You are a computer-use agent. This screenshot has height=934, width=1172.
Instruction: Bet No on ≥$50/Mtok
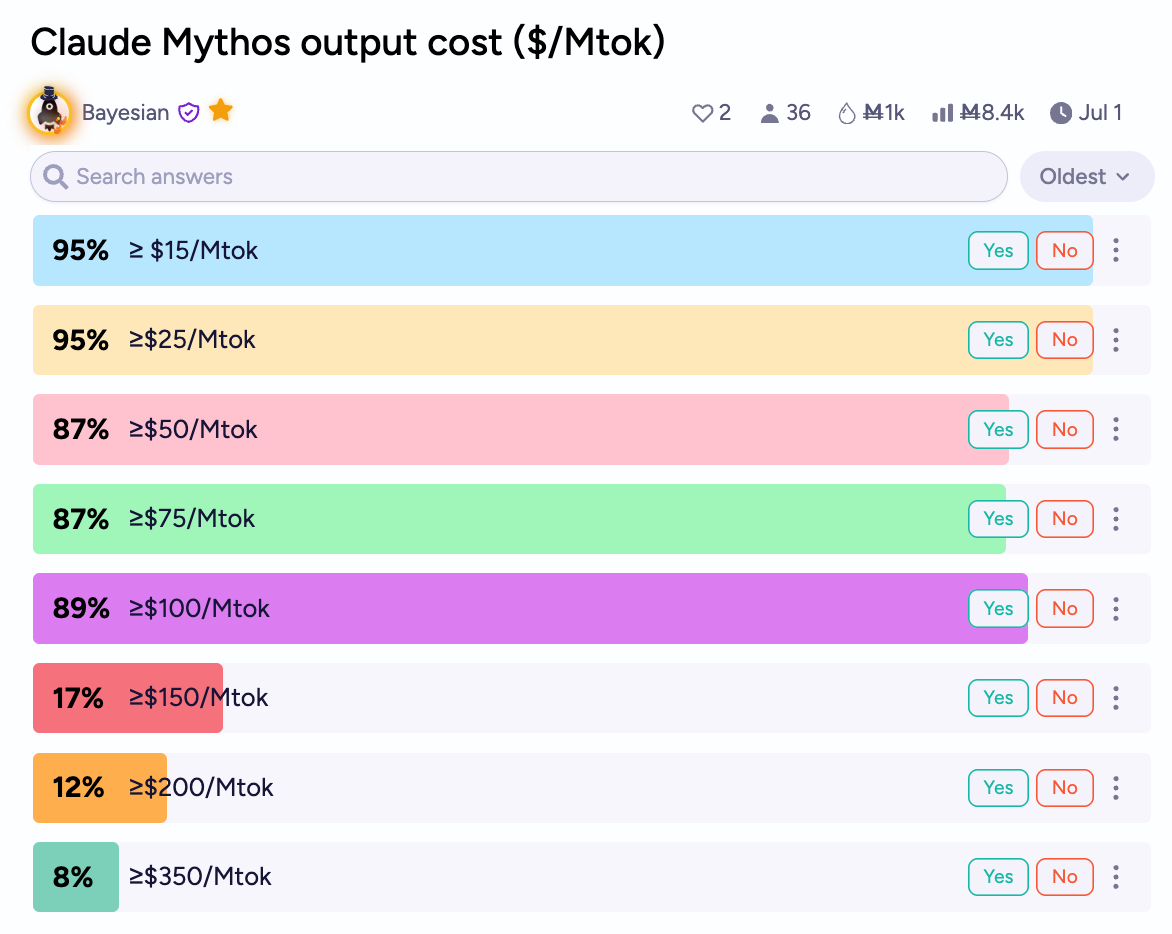pyautogui.click(x=1064, y=430)
